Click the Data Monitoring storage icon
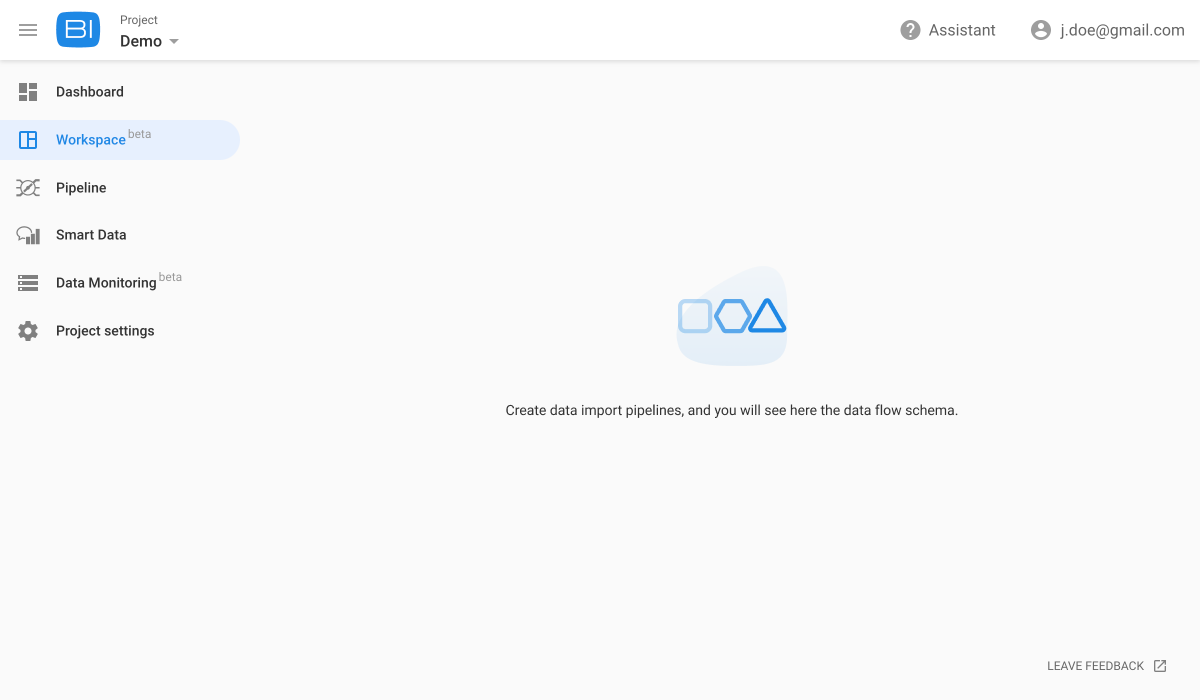Screen dimensions: 1200x700 click(28, 283)
